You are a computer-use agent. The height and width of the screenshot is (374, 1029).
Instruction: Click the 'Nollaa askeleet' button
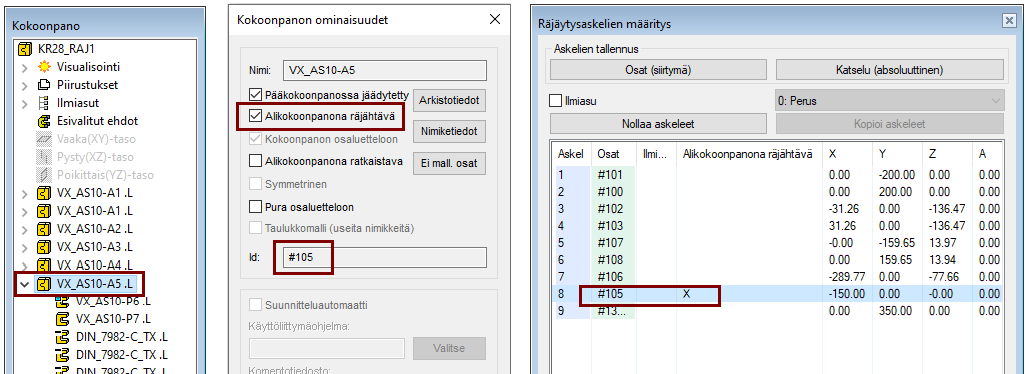658,123
